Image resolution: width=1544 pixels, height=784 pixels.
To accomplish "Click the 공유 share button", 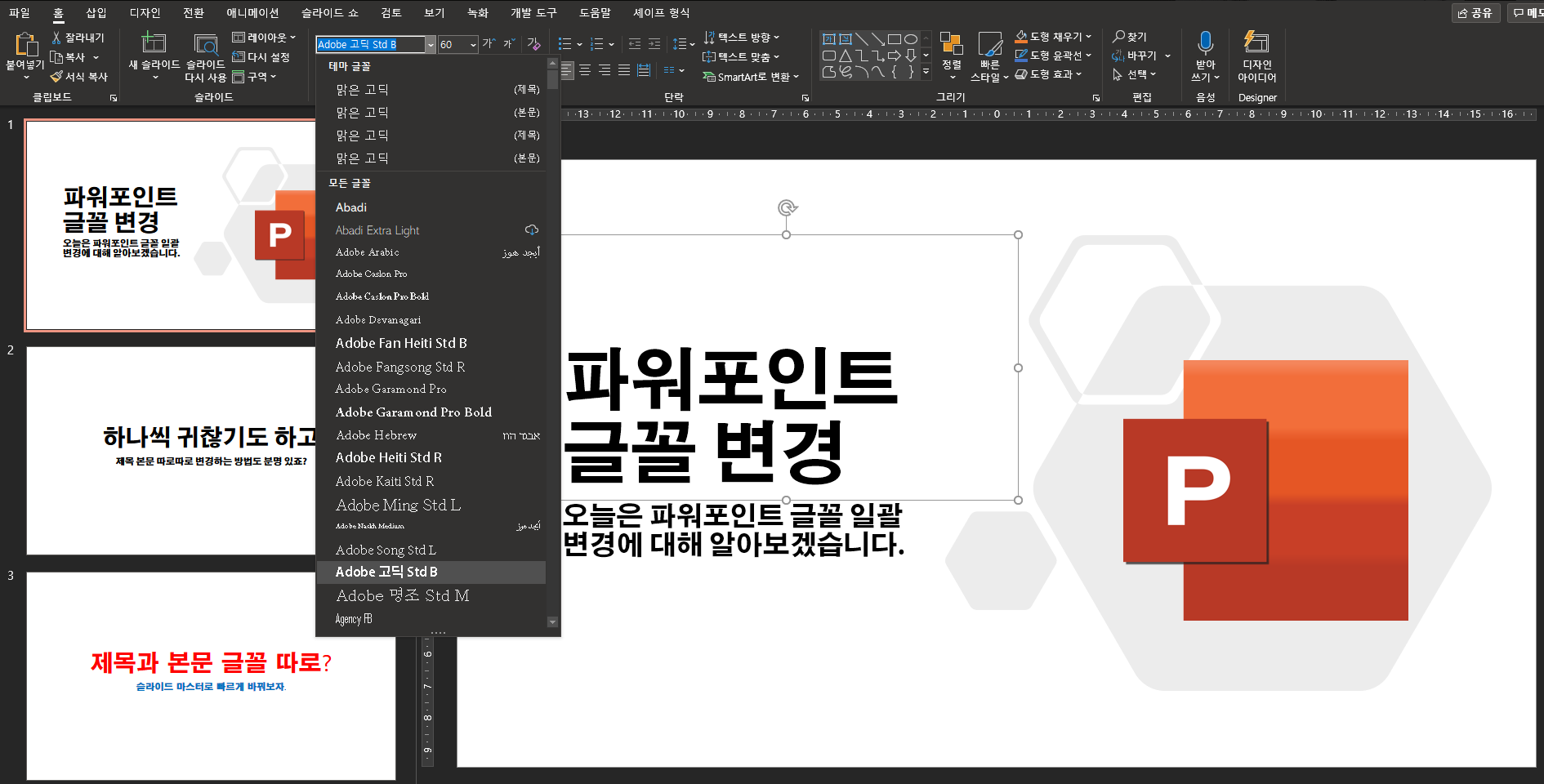I will pos(1475,13).
